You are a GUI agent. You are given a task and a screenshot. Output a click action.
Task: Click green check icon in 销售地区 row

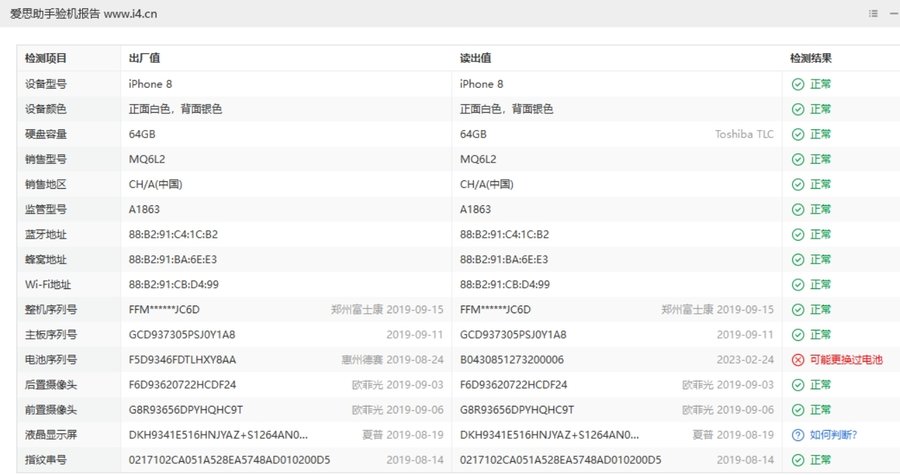[798, 184]
